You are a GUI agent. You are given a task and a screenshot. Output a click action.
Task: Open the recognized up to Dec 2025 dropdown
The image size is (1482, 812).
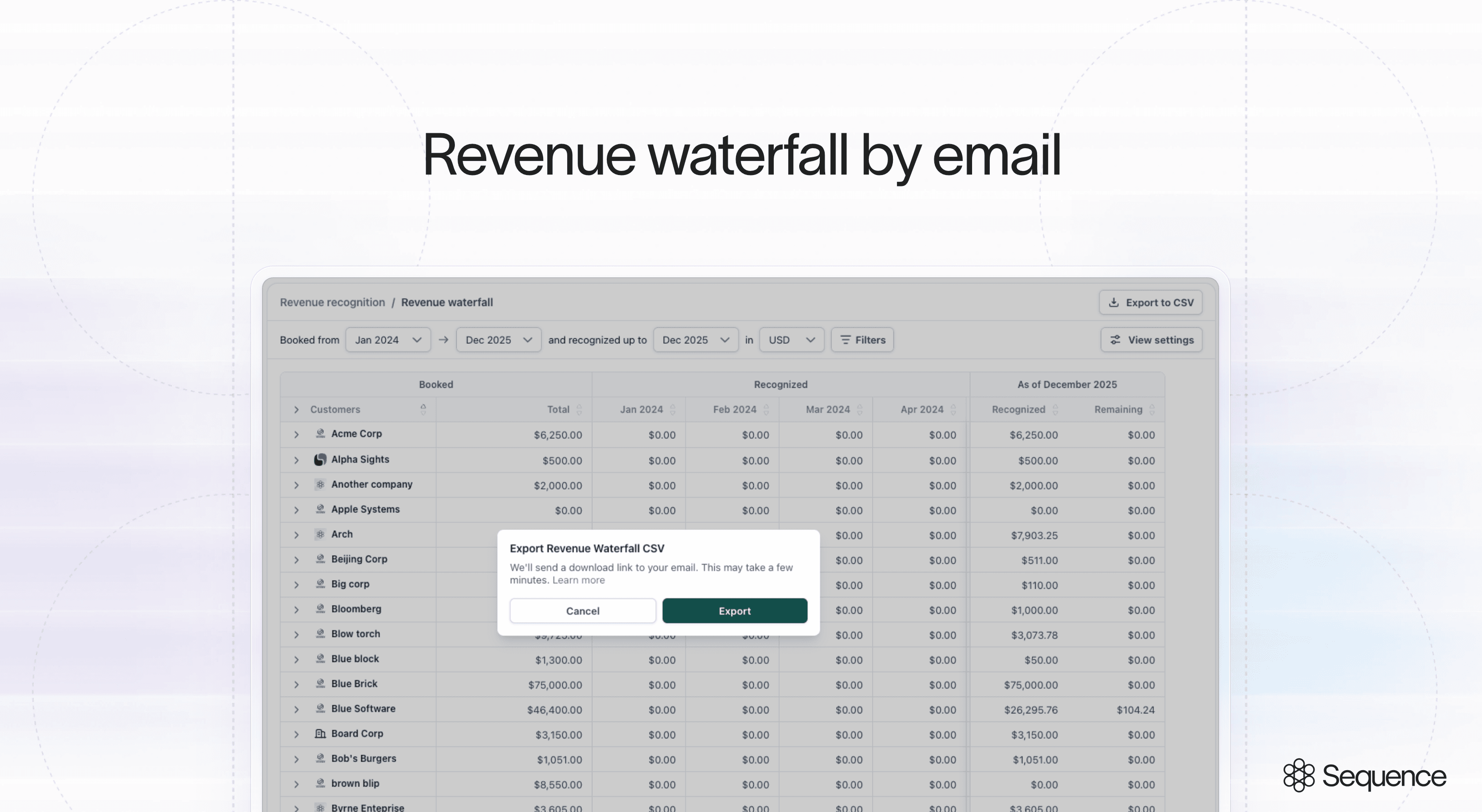[696, 340]
